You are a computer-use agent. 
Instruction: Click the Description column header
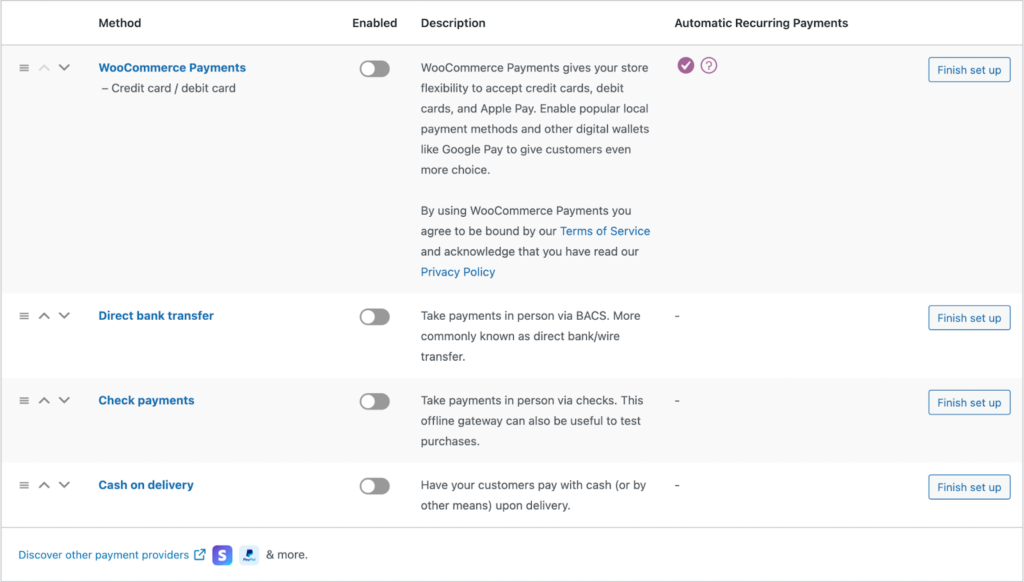point(453,23)
